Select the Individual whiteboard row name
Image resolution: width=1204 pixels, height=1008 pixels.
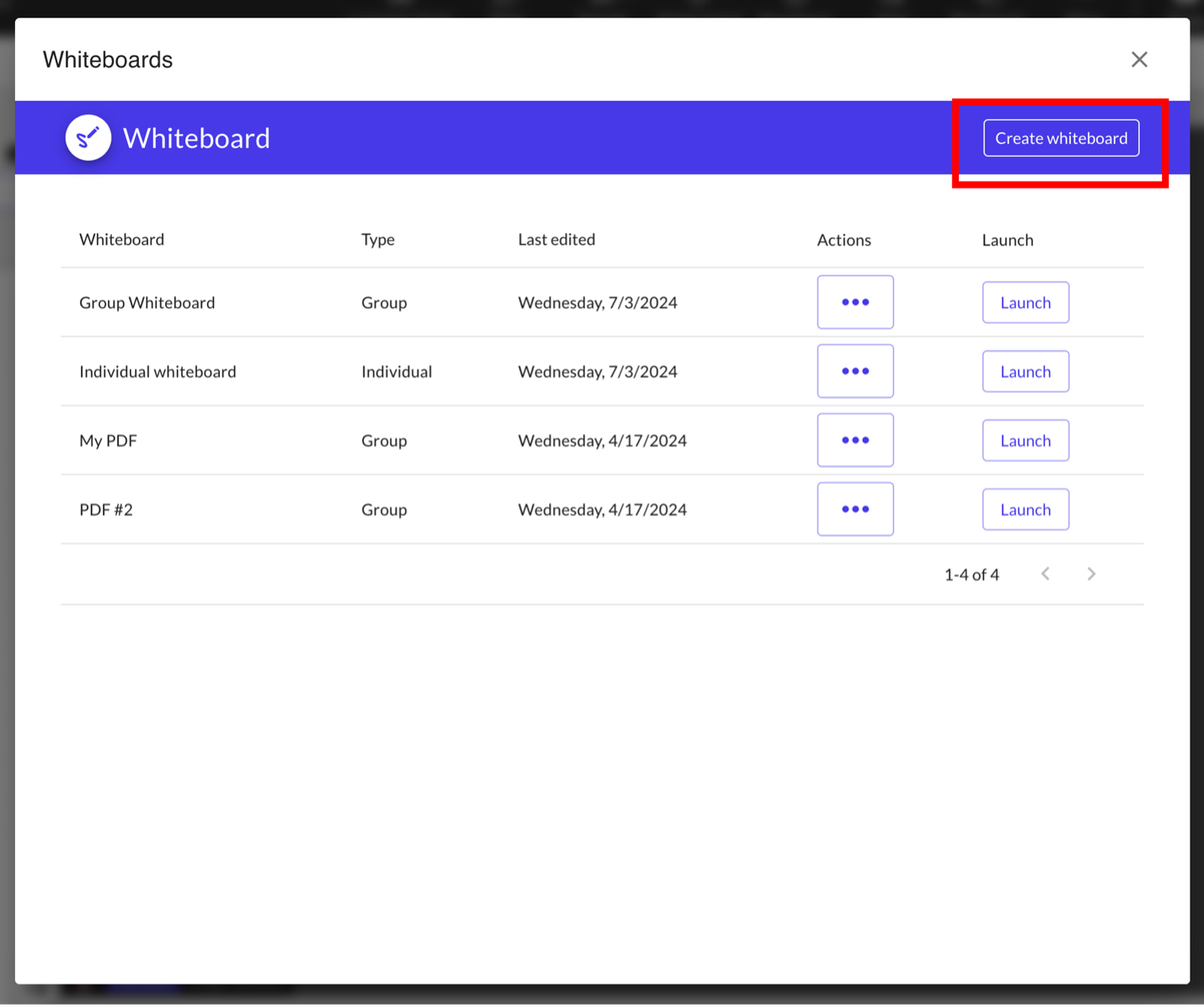[x=157, y=372]
